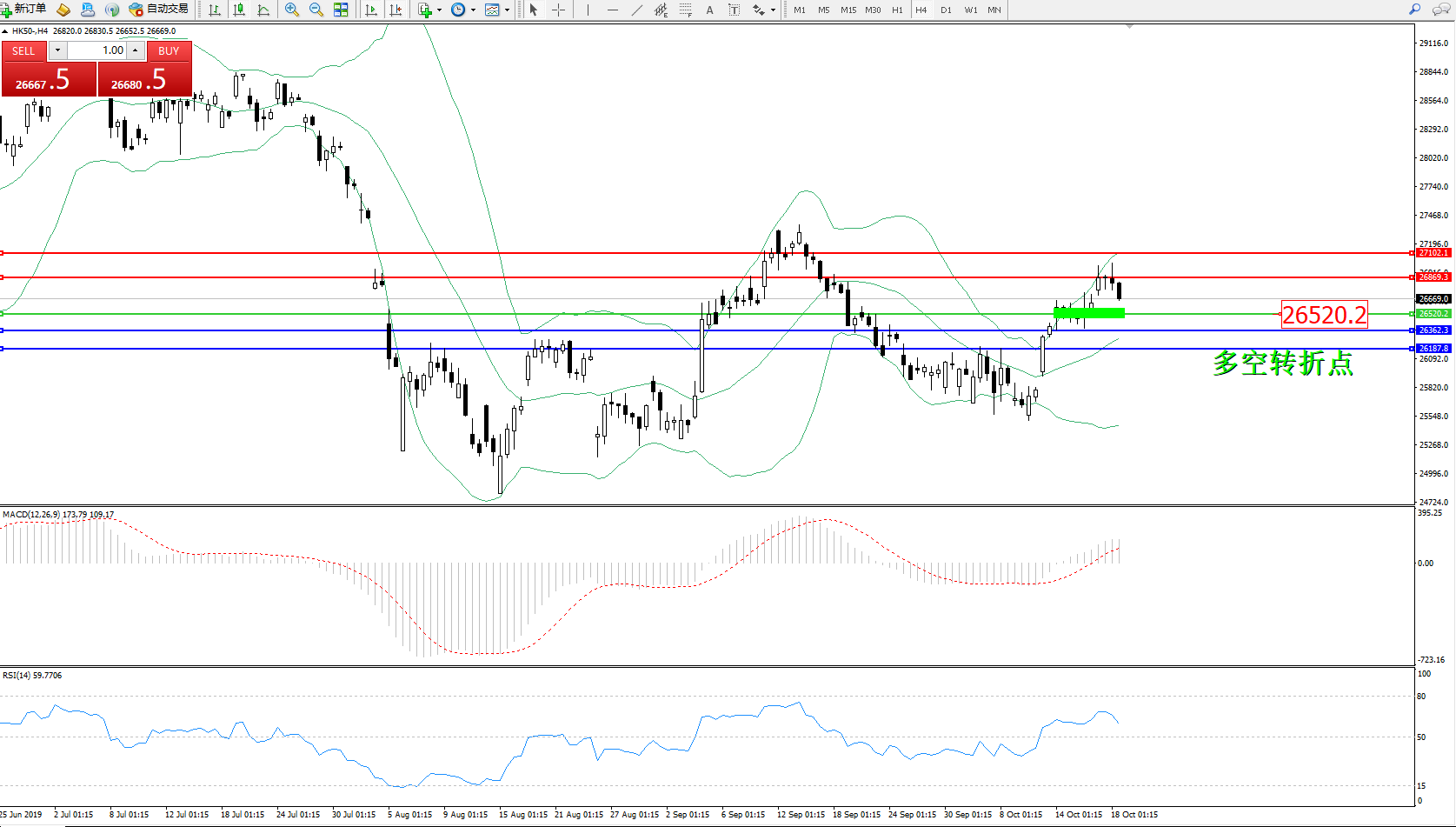
Task: Open the search magnifier in toolbar
Action: pos(1414,10)
